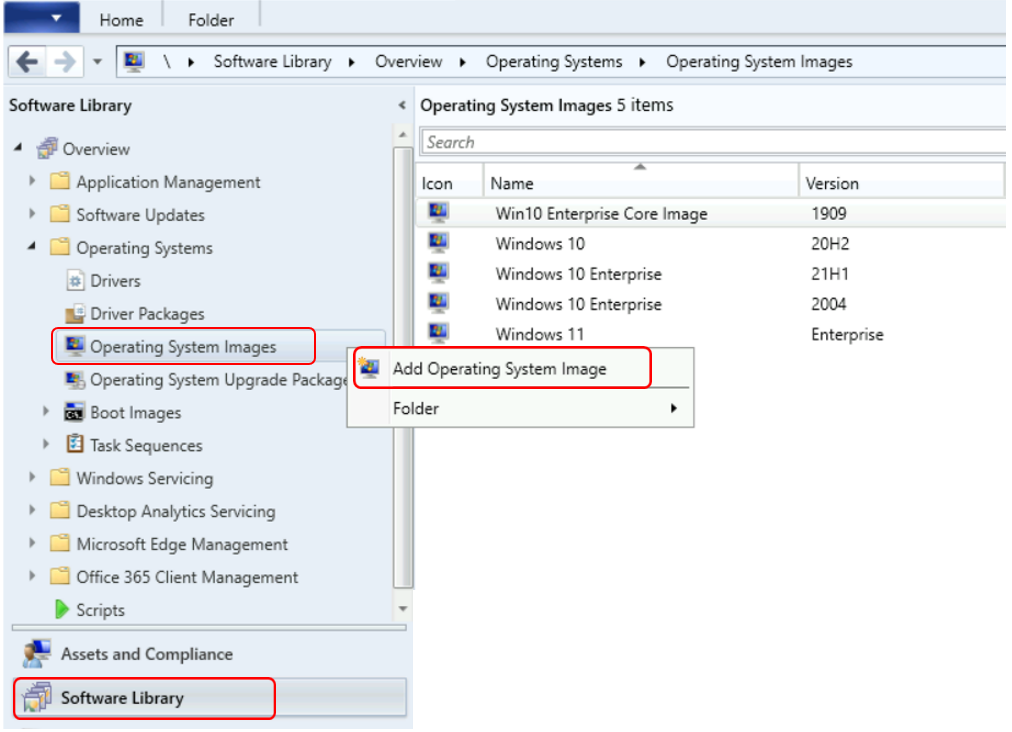Collapse the Operating Systems folder
This screenshot has width=1012, height=732.
tap(32, 246)
